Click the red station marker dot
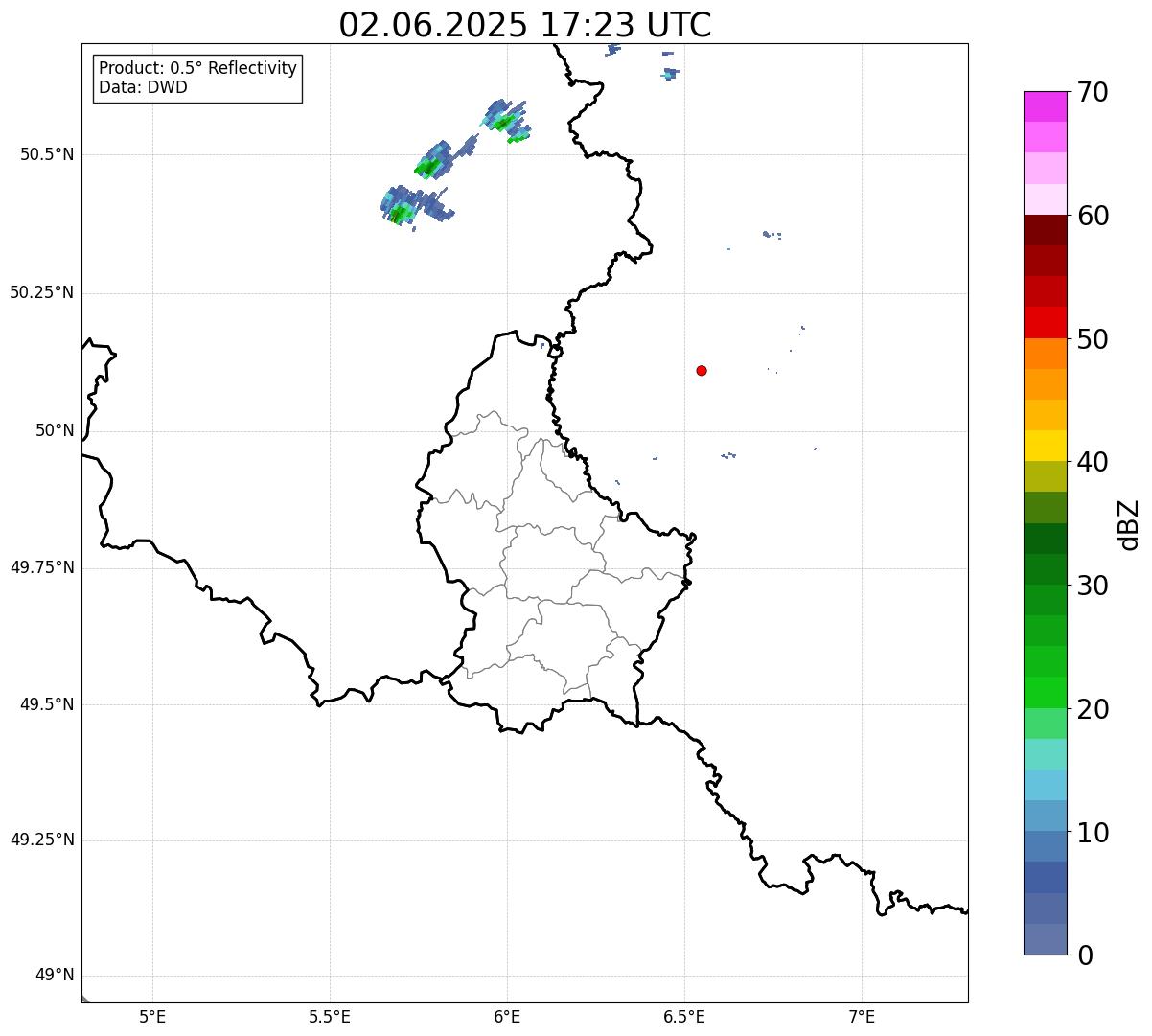Screen dimensions: 1152x1036 tap(702, 370)
